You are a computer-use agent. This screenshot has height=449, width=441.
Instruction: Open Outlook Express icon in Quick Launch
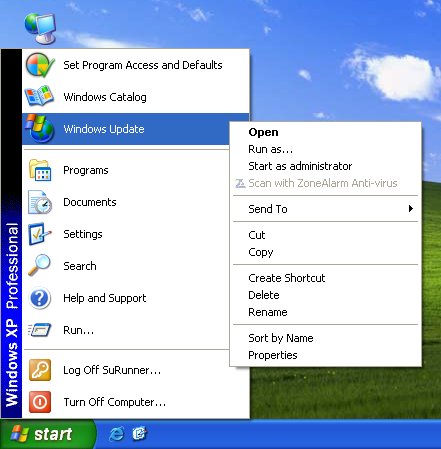click(x=139, y=434)
